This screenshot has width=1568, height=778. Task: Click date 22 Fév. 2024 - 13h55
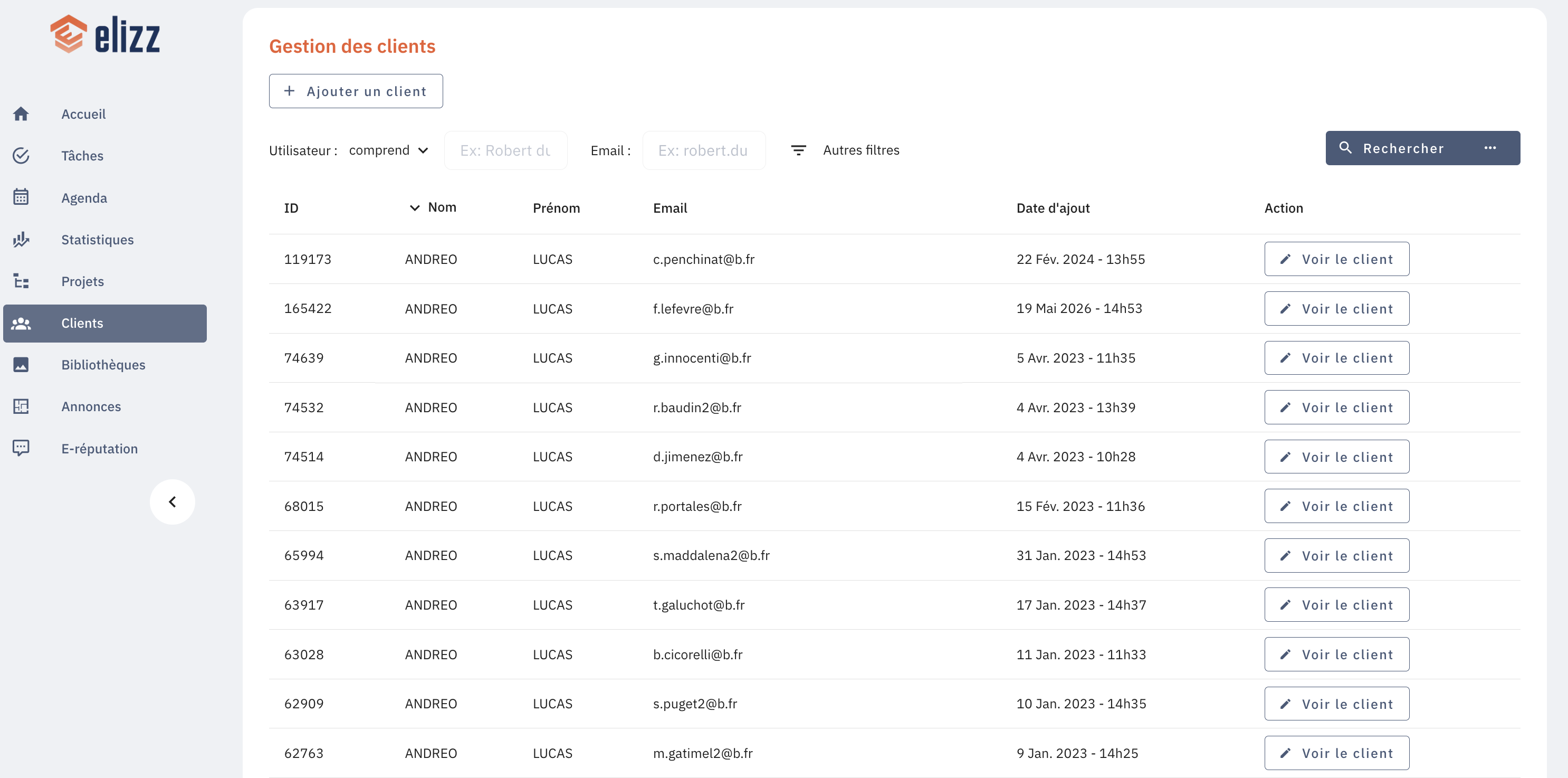1081,259
